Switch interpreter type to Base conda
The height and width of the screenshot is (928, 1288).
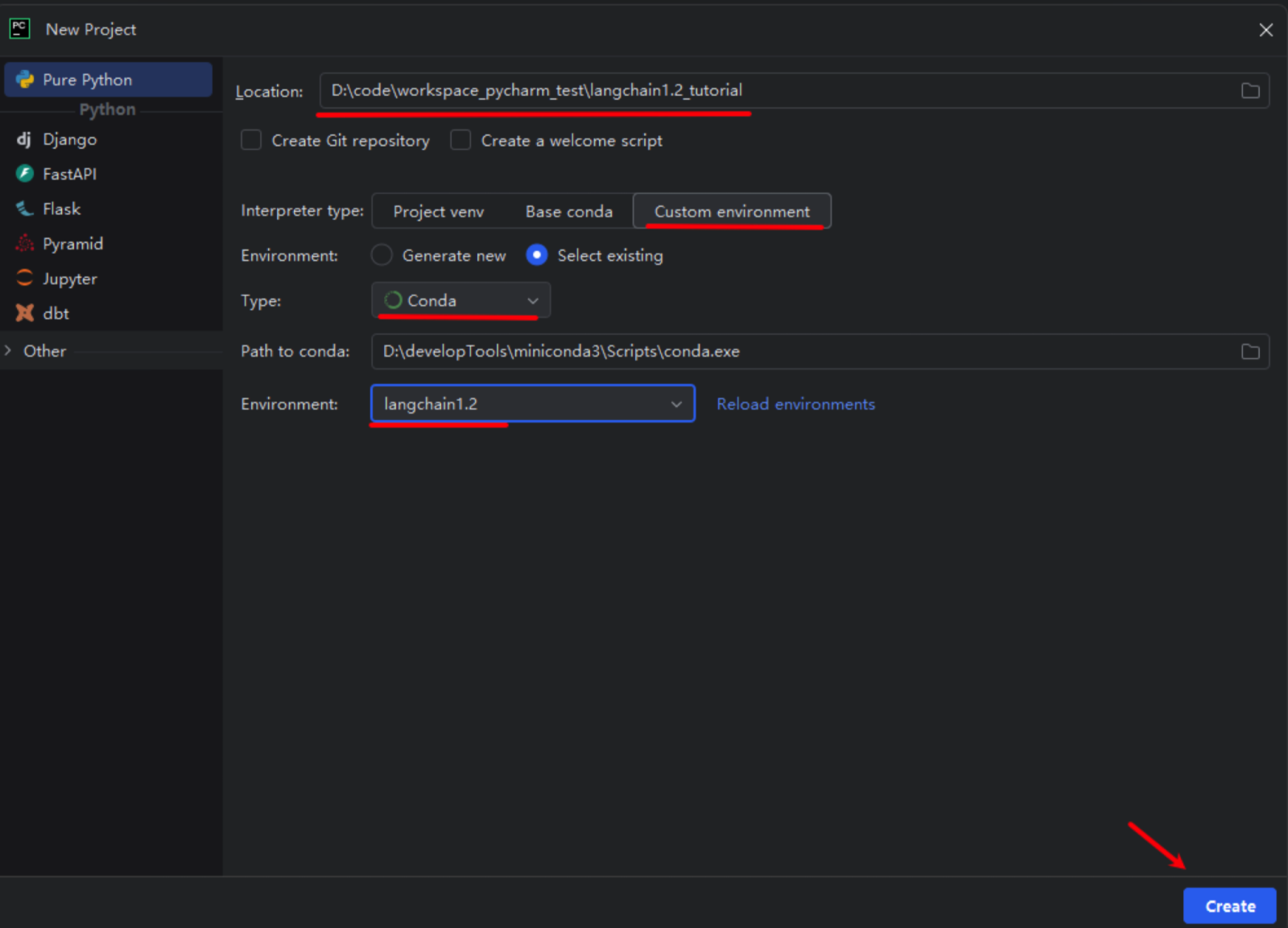click(x=569, y=212)
